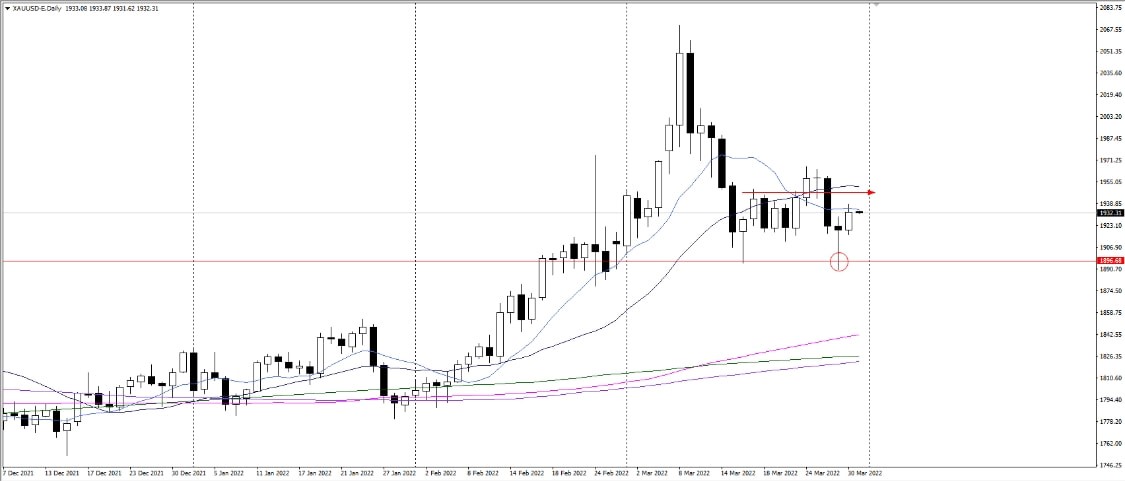Viewport: 1125px width, 481px height.
Task: Open the dropdown triangle beside XAUUSD-E,Daily
Action: tap(6, 8)
